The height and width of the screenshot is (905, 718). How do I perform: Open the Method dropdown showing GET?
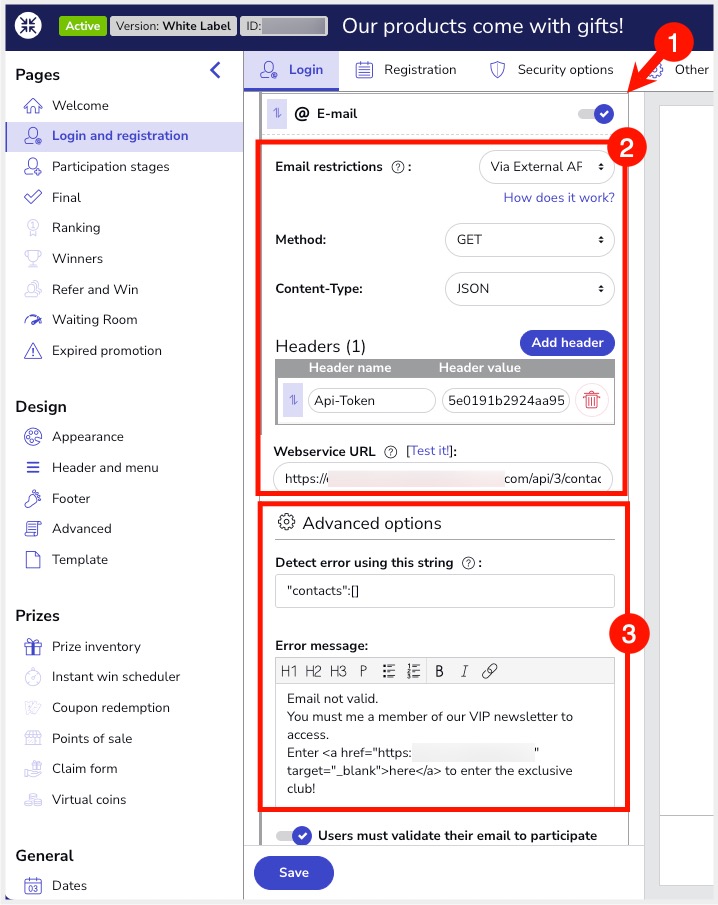[x=529, y=240]
